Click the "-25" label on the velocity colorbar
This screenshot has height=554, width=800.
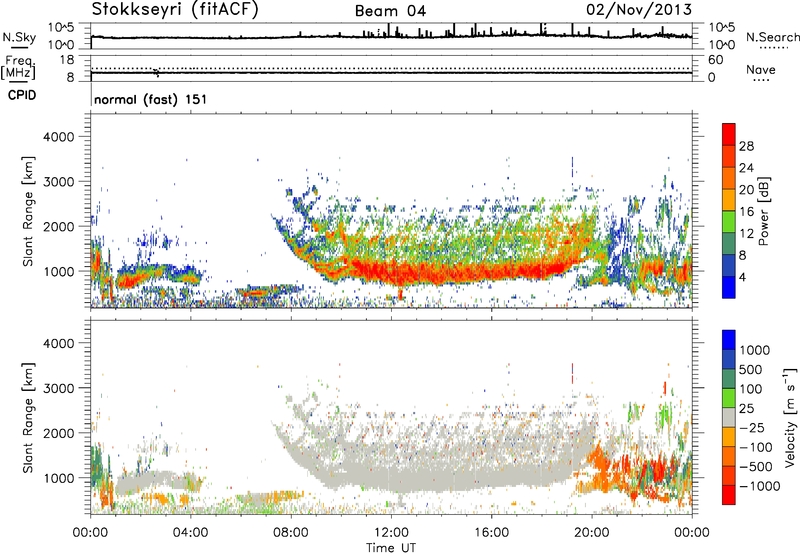coord(751,427)
